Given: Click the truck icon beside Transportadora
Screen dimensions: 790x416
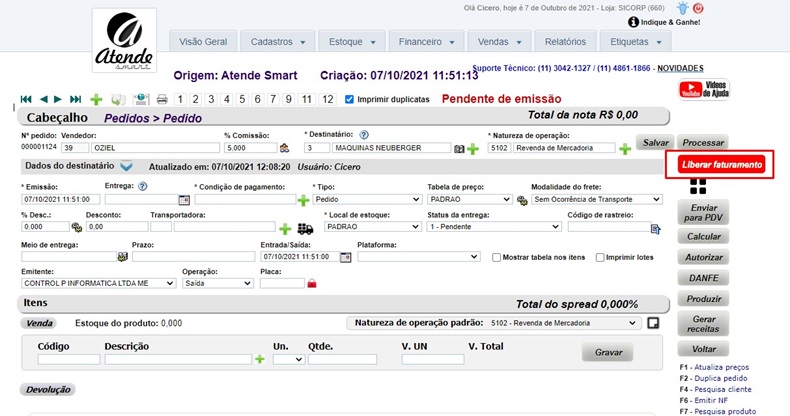Looking at the screenshot, I should [x=305, y=228].
